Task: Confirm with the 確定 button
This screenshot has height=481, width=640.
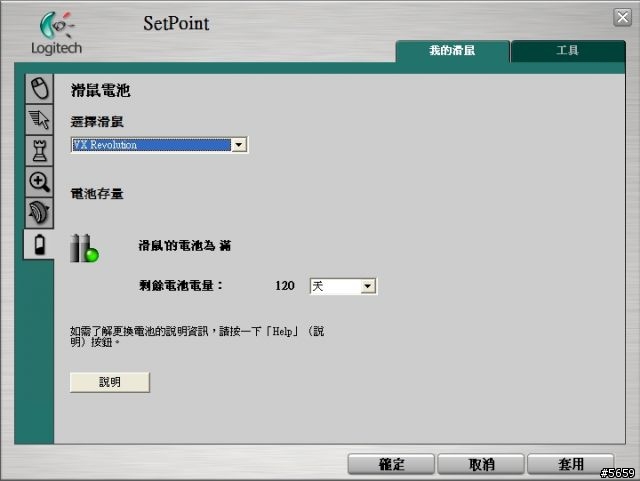Action: click(x=391, y=464)
